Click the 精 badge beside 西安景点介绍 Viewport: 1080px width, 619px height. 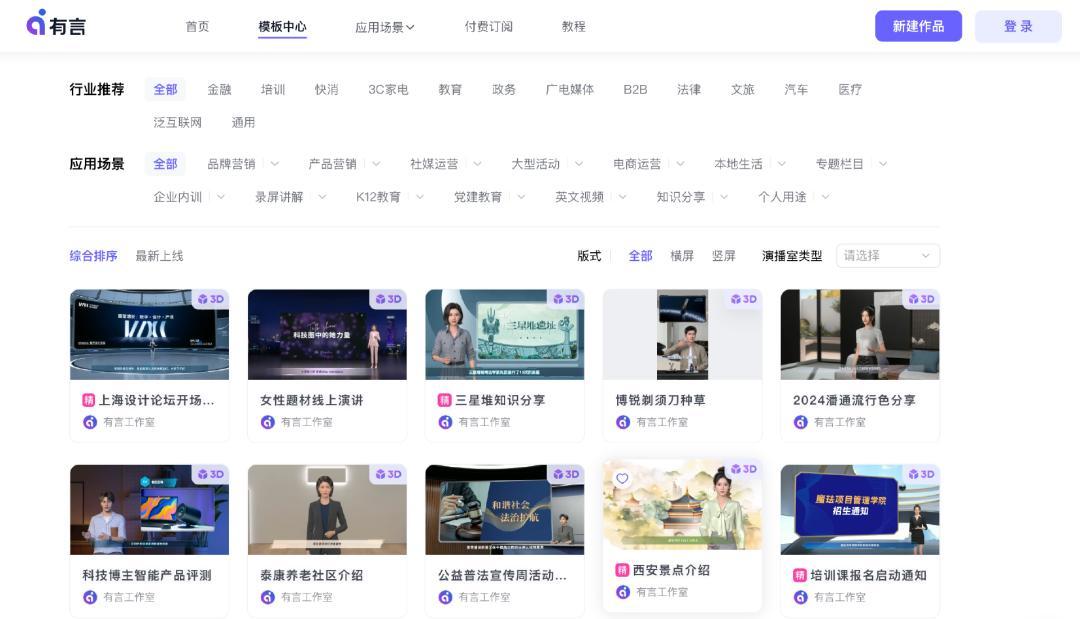(622, 570)
